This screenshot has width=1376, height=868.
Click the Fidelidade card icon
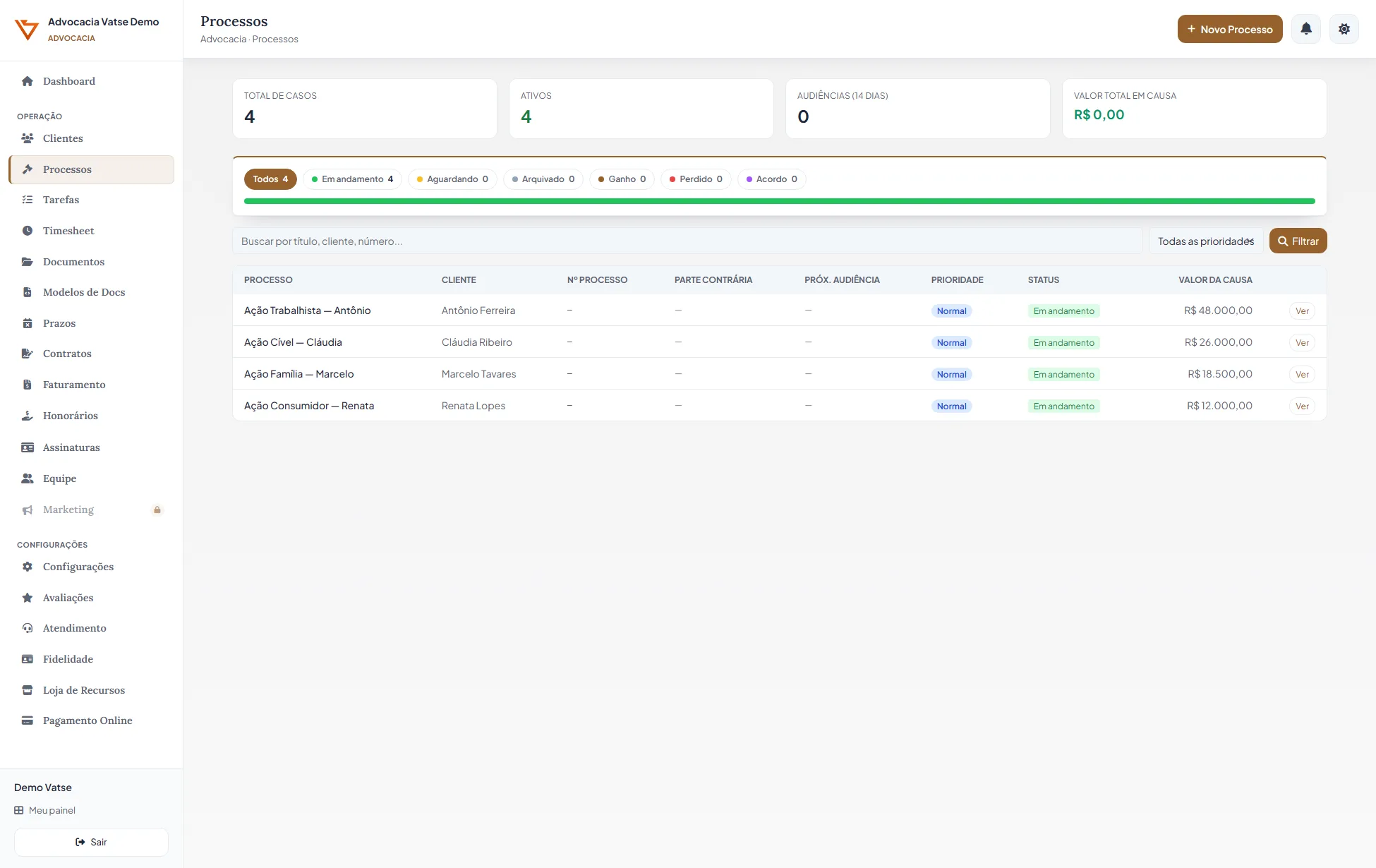(28, 659)
